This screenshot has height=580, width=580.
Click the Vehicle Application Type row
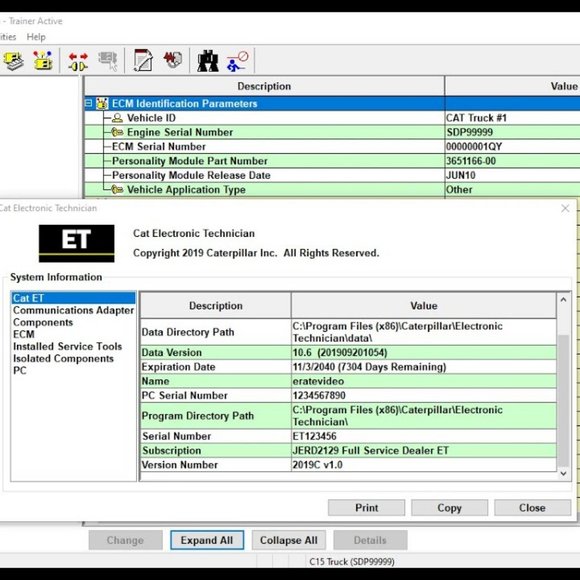coord(332,189)
